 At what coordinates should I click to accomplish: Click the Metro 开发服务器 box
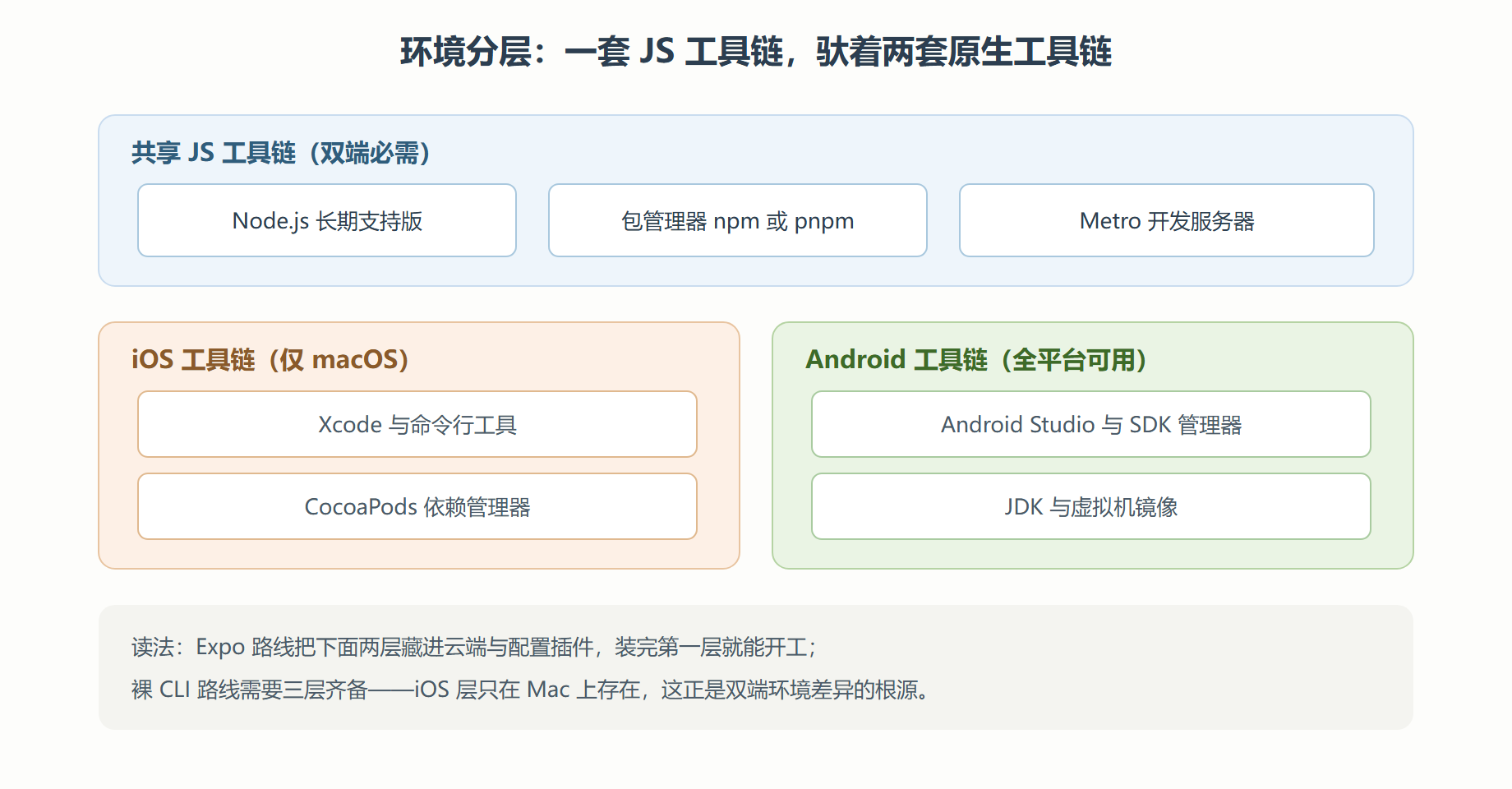coord(1167,220)
